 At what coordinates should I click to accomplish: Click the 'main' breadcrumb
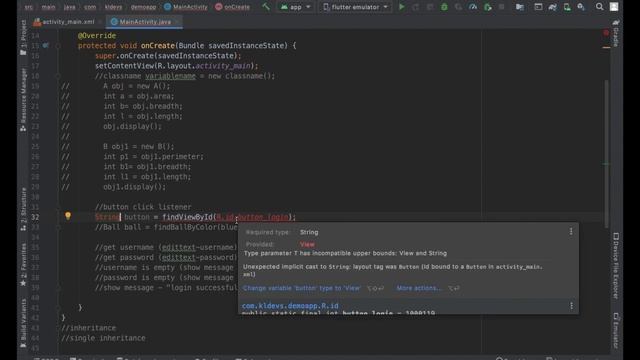48,7
